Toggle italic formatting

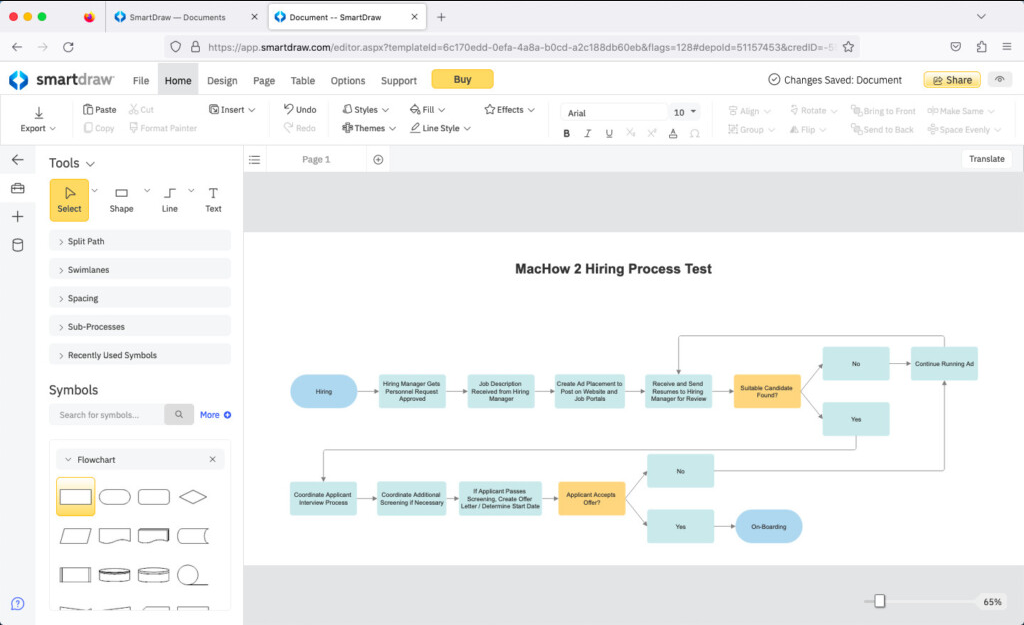click(587, 133)
